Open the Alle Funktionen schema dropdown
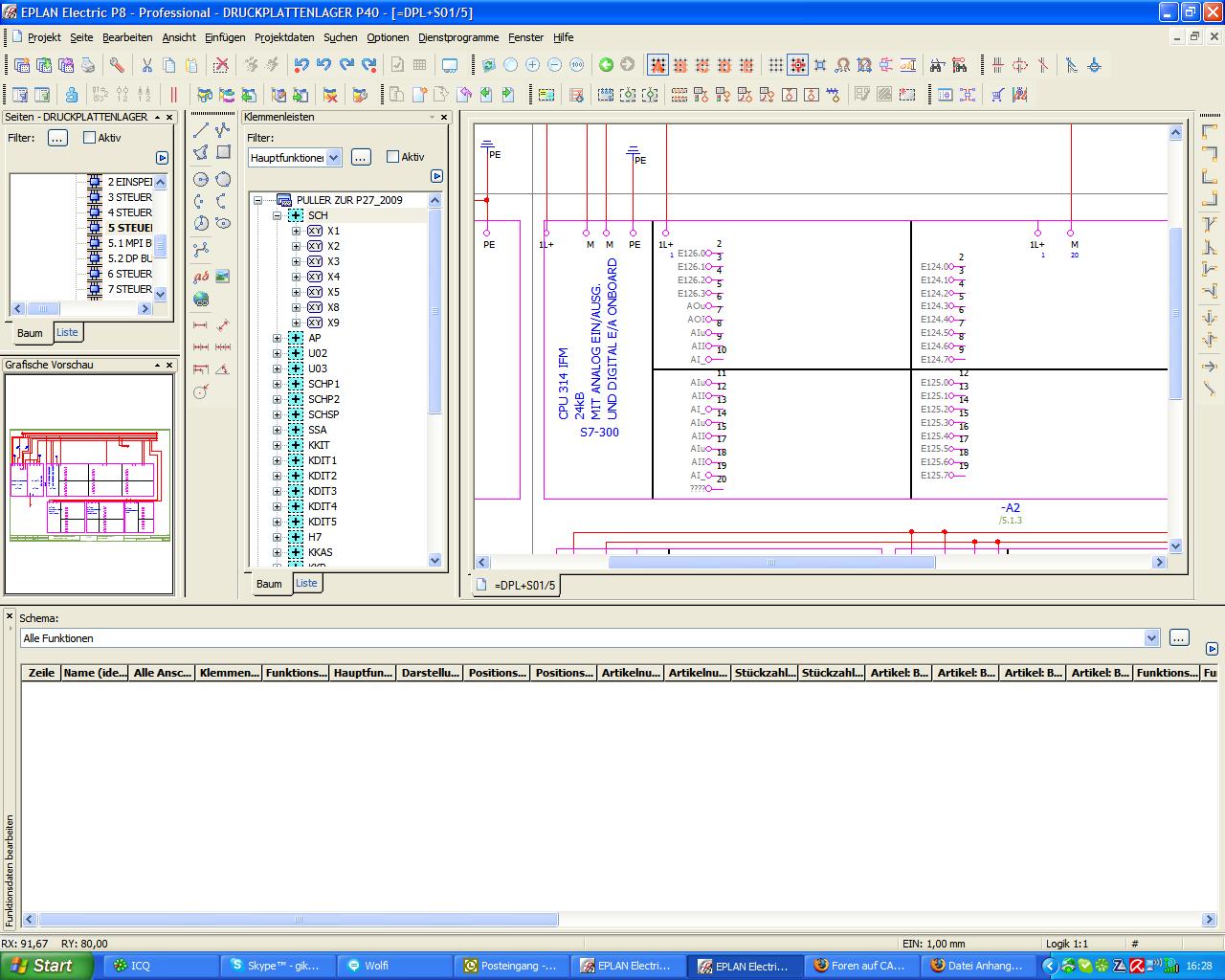 click(x=1152, y=638)
